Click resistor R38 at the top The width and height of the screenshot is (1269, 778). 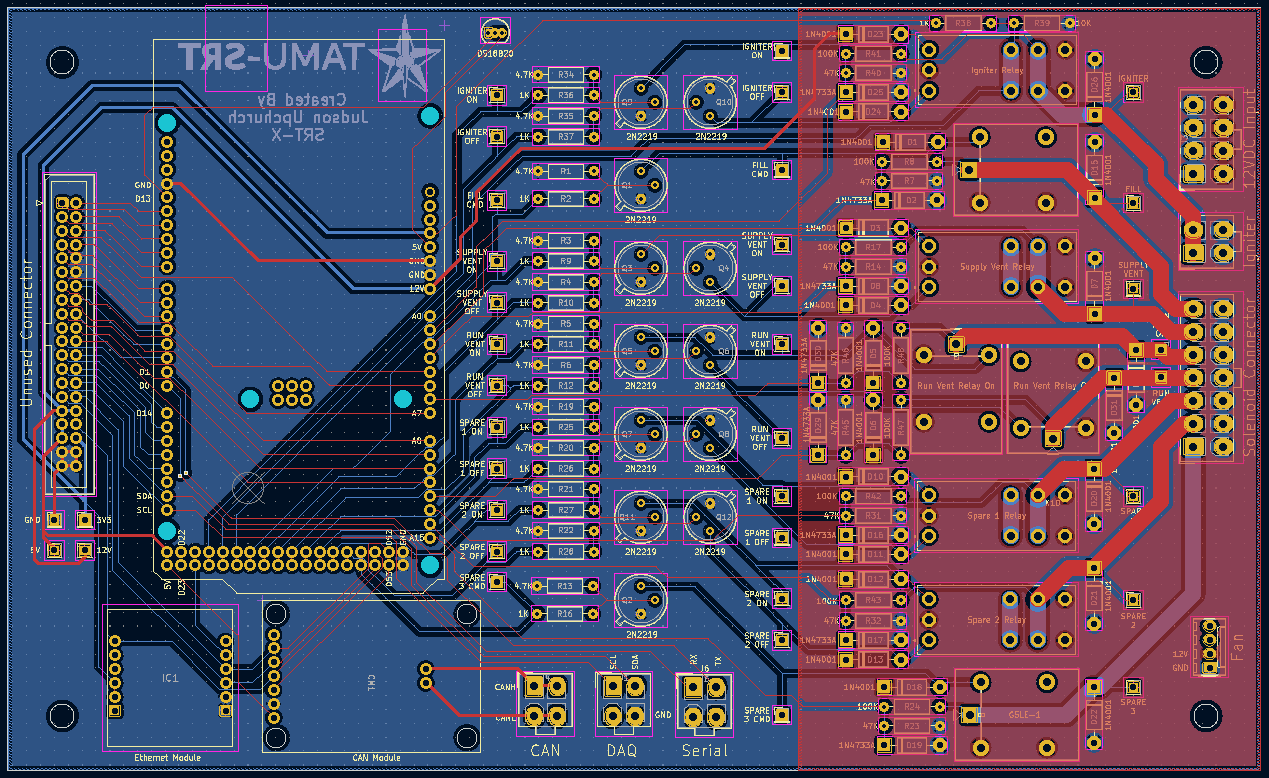(962, 23)
